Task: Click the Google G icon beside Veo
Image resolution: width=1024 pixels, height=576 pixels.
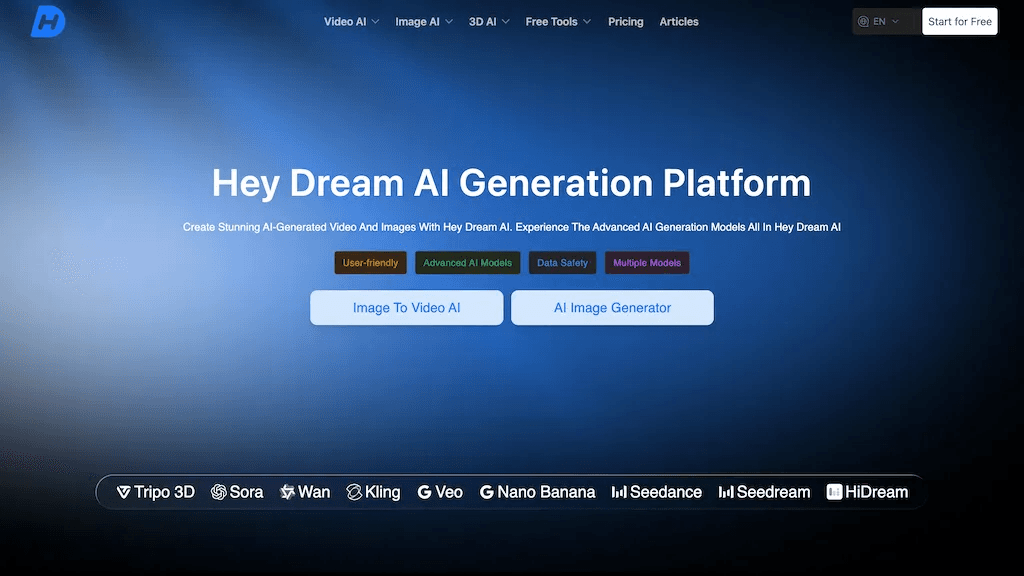Action: click(424, 492)
